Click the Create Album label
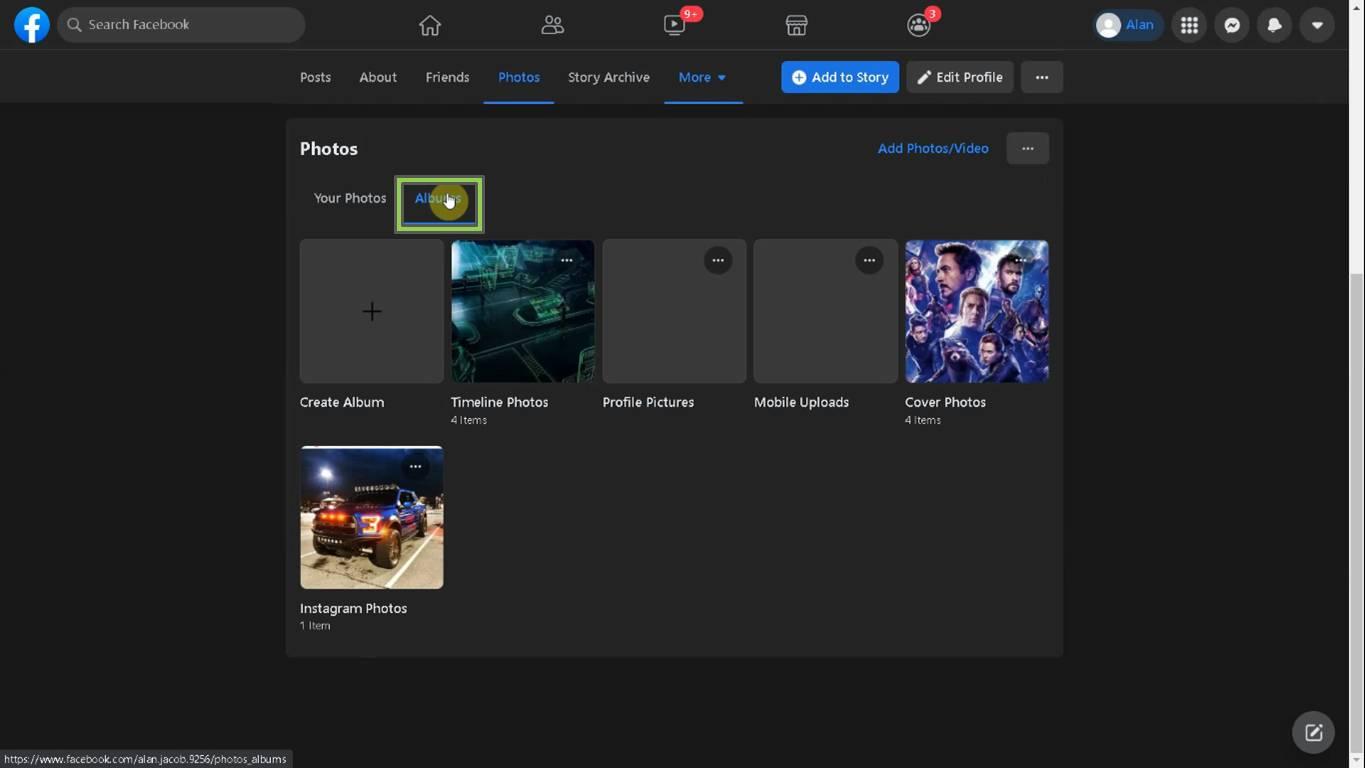Screen dimensions: 1365x768 [x=342, y=402]
